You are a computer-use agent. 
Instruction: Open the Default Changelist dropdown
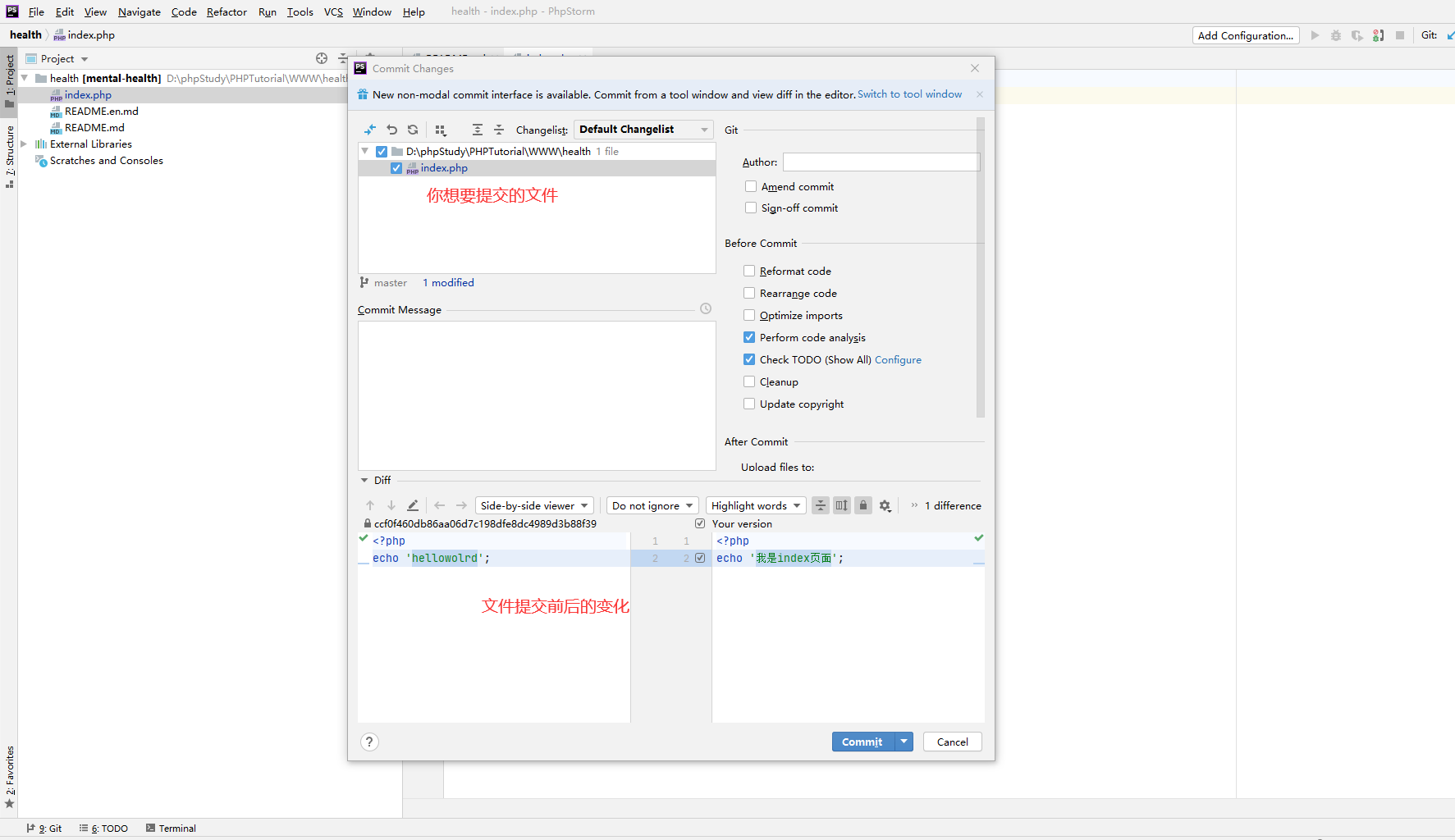pos(643,130)
